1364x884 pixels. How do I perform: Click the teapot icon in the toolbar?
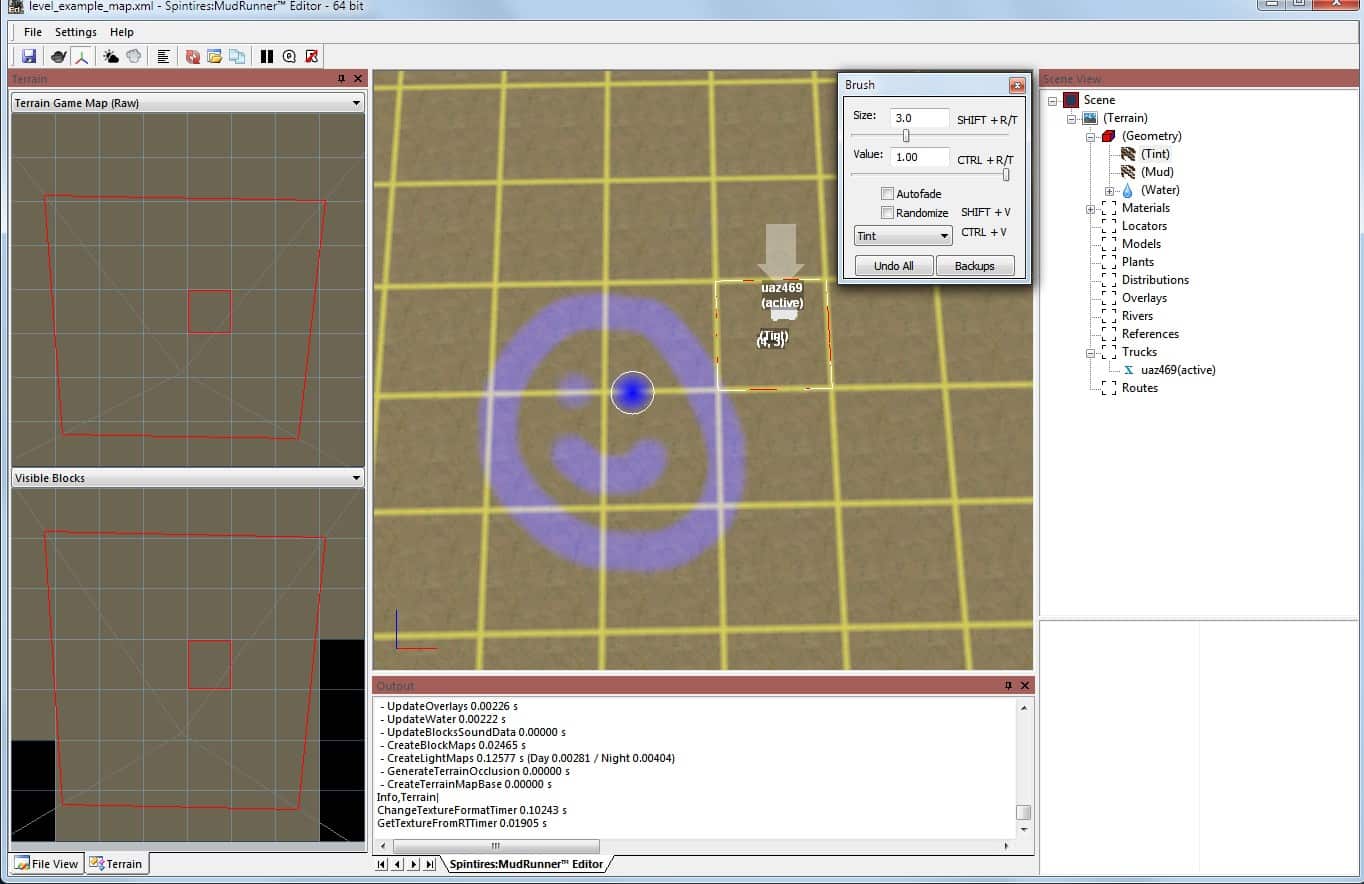click(x=59, y=57)
